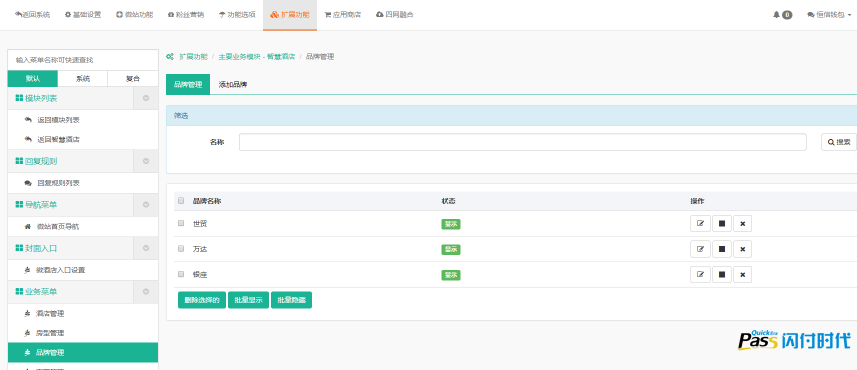The image size is (857, 370).
Task: Check the box for 万达 brand
Action: click(x=181, y=249)
